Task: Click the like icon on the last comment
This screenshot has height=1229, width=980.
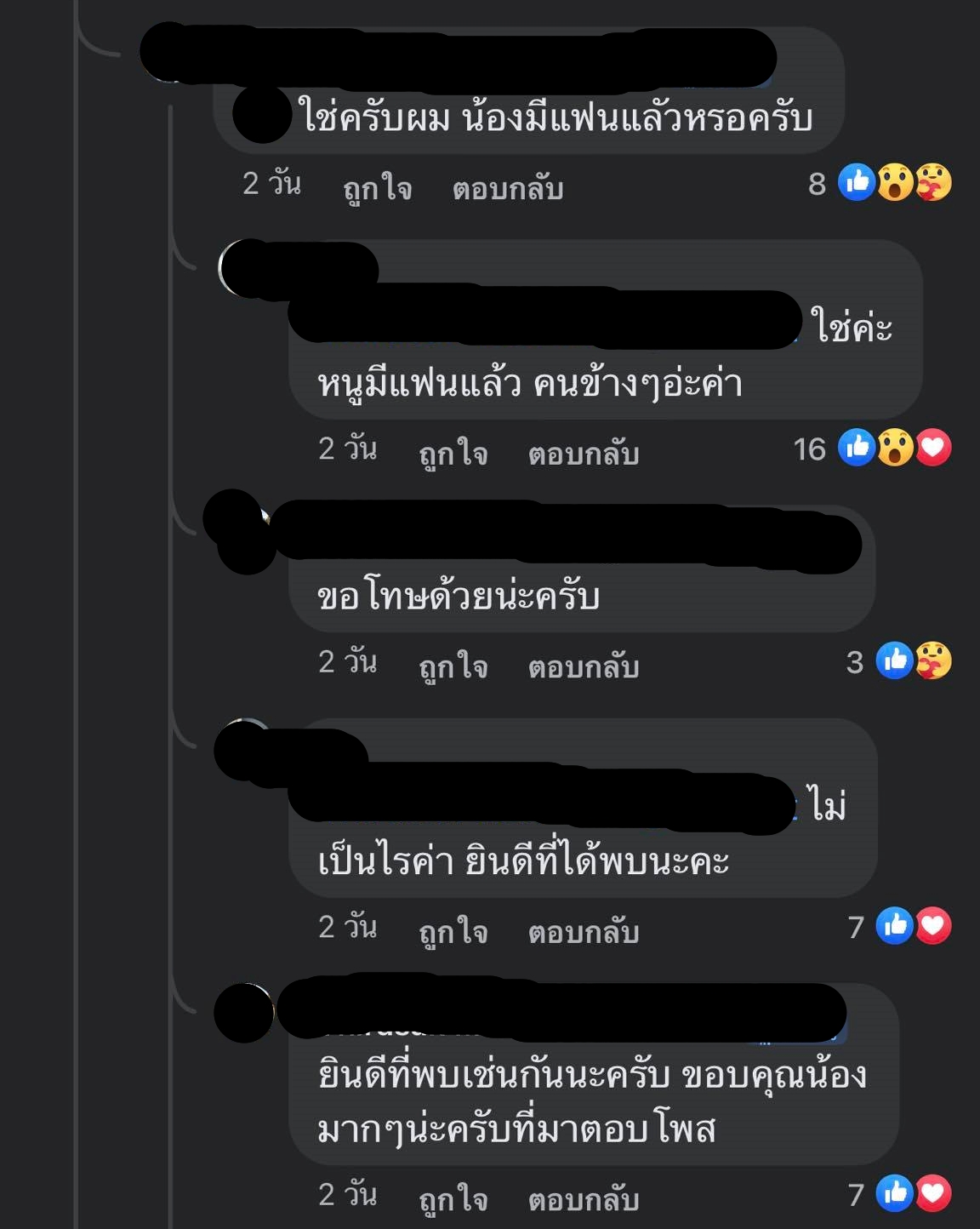Action: [895, 1193]
